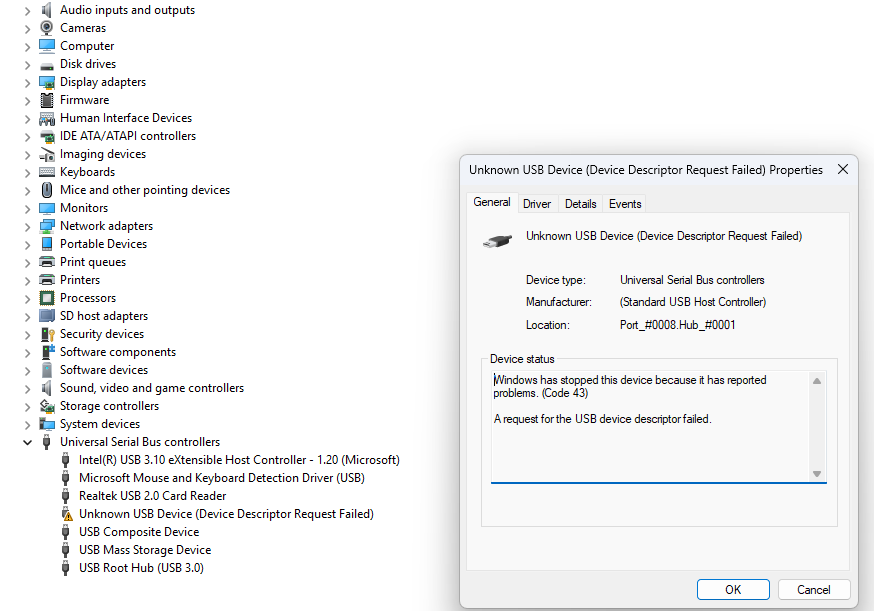Expand the Processors category
This screenshot has width=874, height=611.
point(27,299)
